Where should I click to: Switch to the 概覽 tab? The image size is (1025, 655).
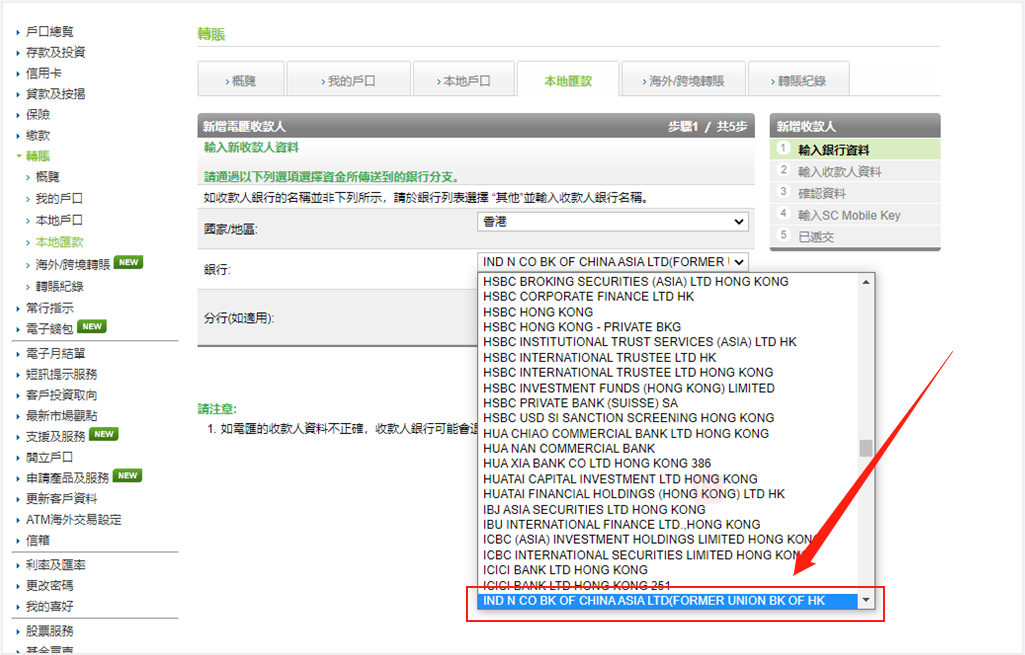click(x=241, y=80)
